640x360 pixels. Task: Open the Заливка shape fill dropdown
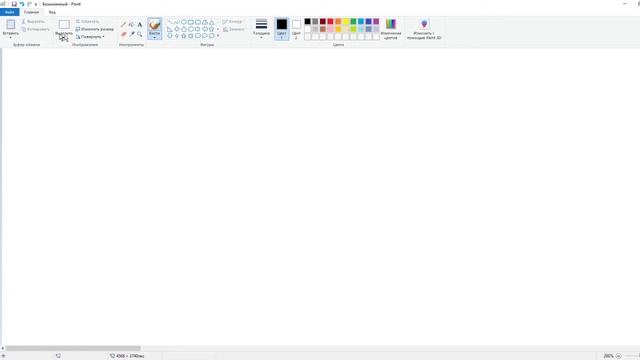[234, 29]
